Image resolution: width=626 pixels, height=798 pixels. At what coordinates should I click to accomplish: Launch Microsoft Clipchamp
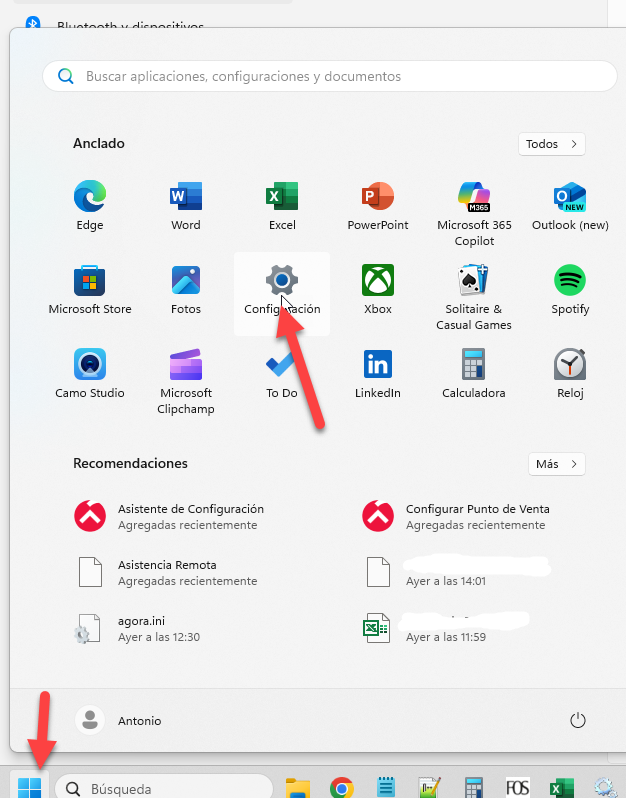[x=186, y=381]
